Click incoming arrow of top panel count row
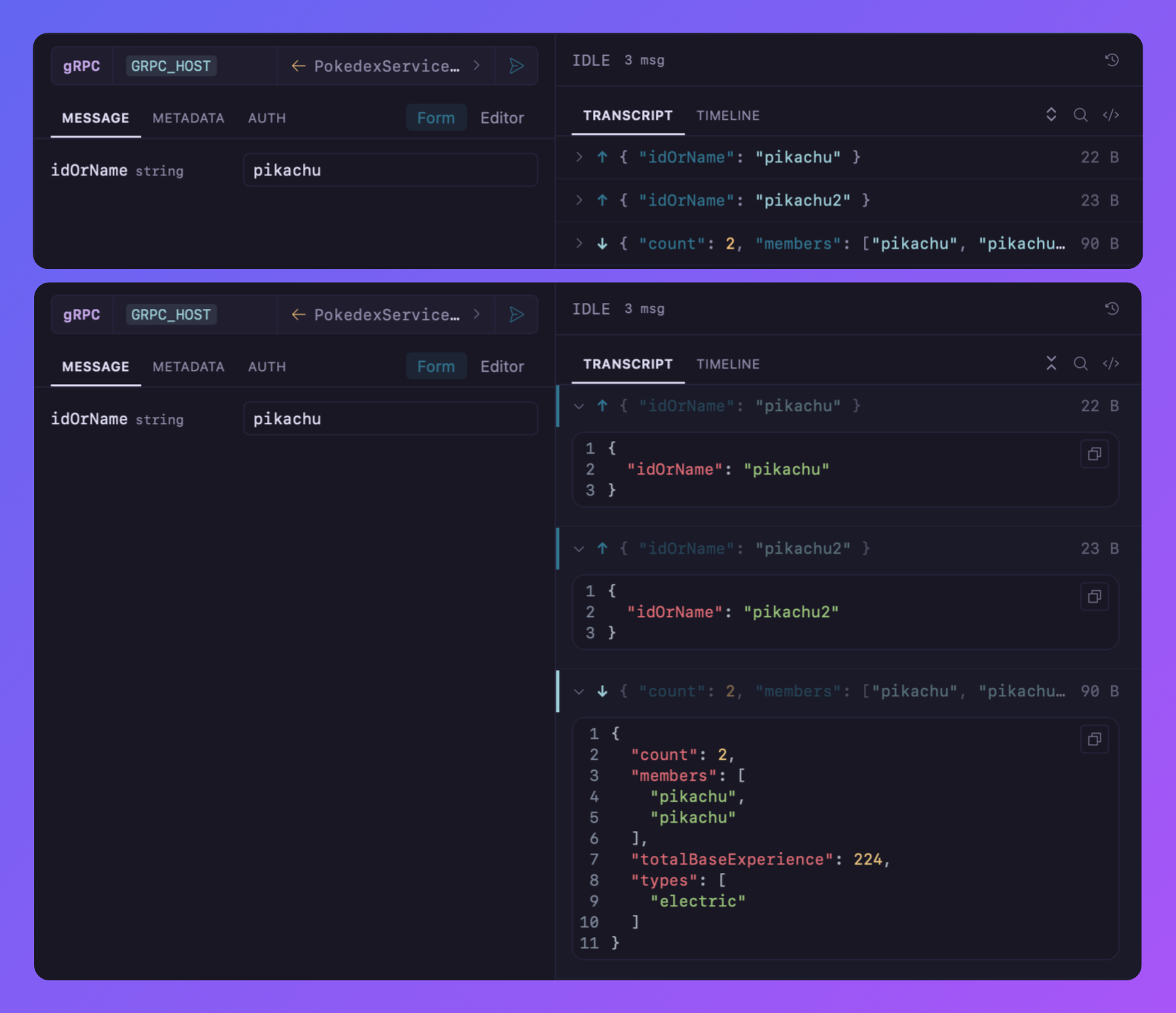Viewport: 1176px width, 1013px height. point(602,243)
